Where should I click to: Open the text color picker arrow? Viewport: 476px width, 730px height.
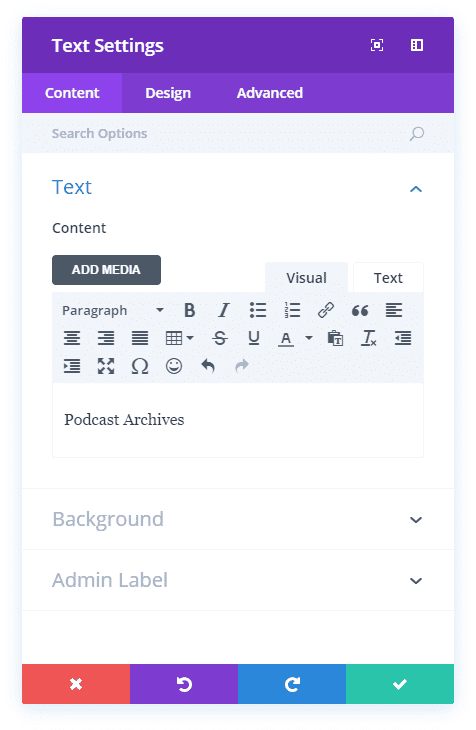point(309,338)
